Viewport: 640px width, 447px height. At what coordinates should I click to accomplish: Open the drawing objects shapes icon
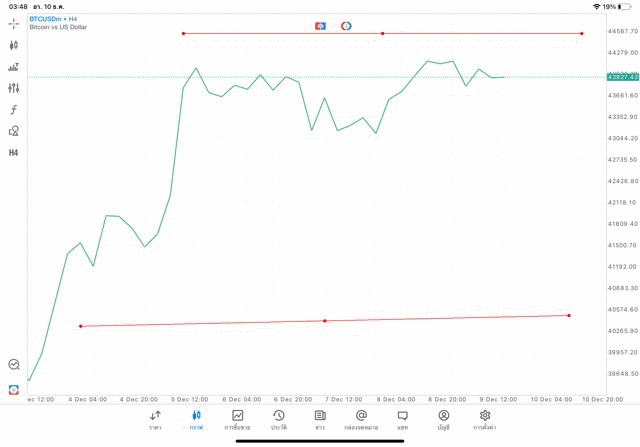pyautogui.click(x=14, y=131)
